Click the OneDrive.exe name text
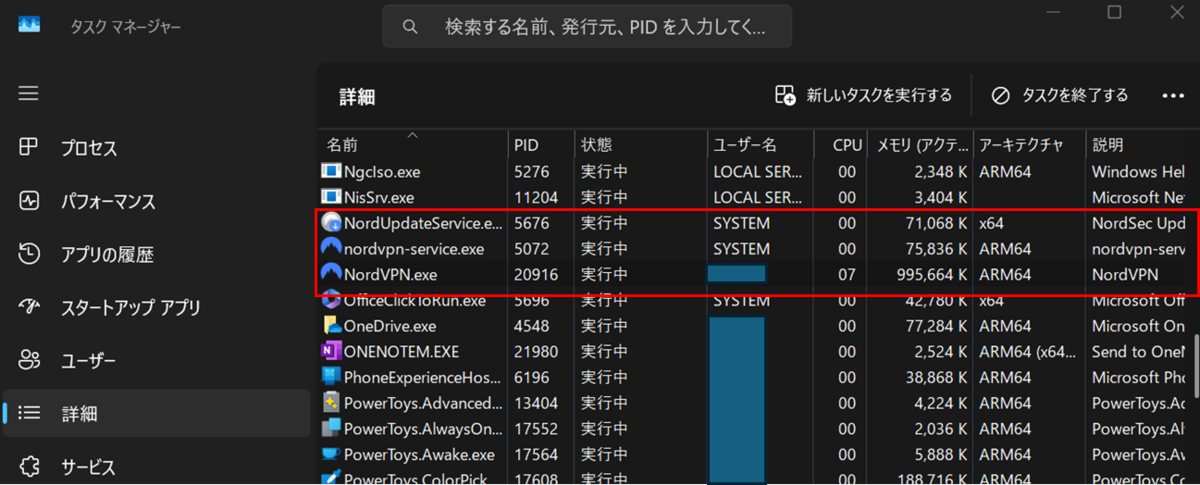 point(390,326)
